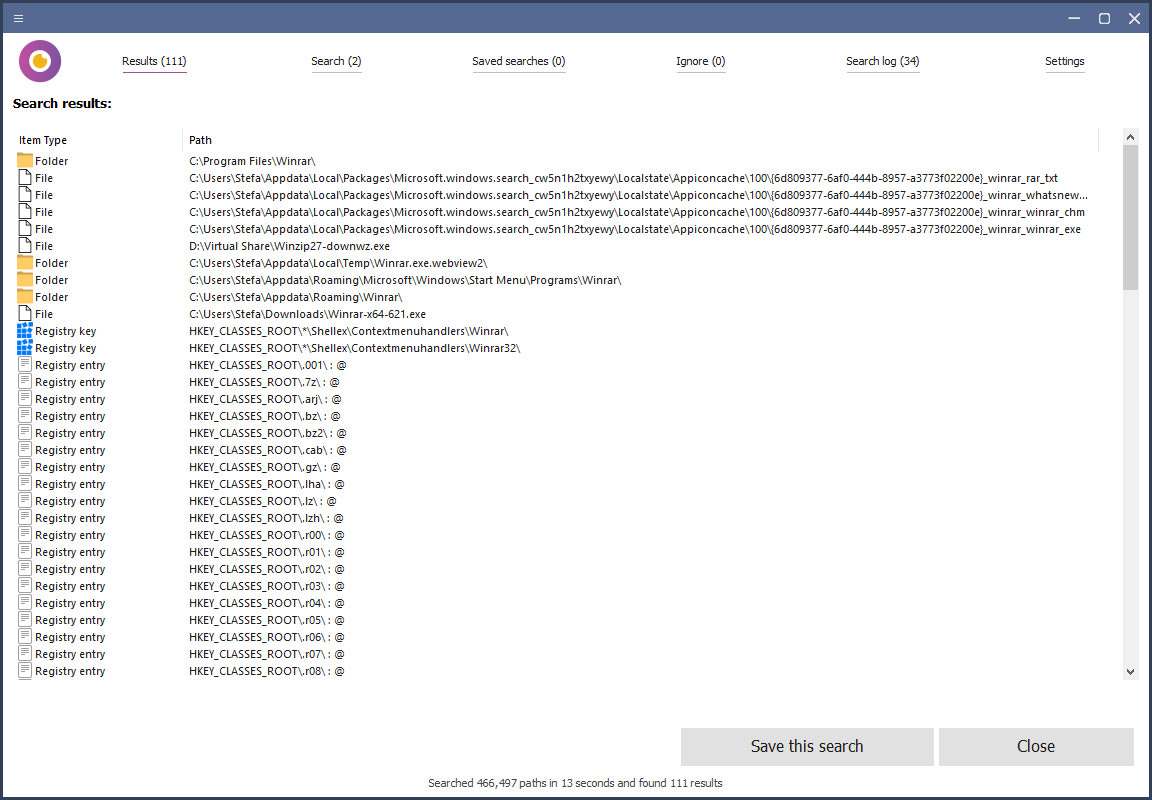
Task: Select path C:\Users\Stefa\Downloads\Winrar-x64-621.exe
Action: pos(307,314)
